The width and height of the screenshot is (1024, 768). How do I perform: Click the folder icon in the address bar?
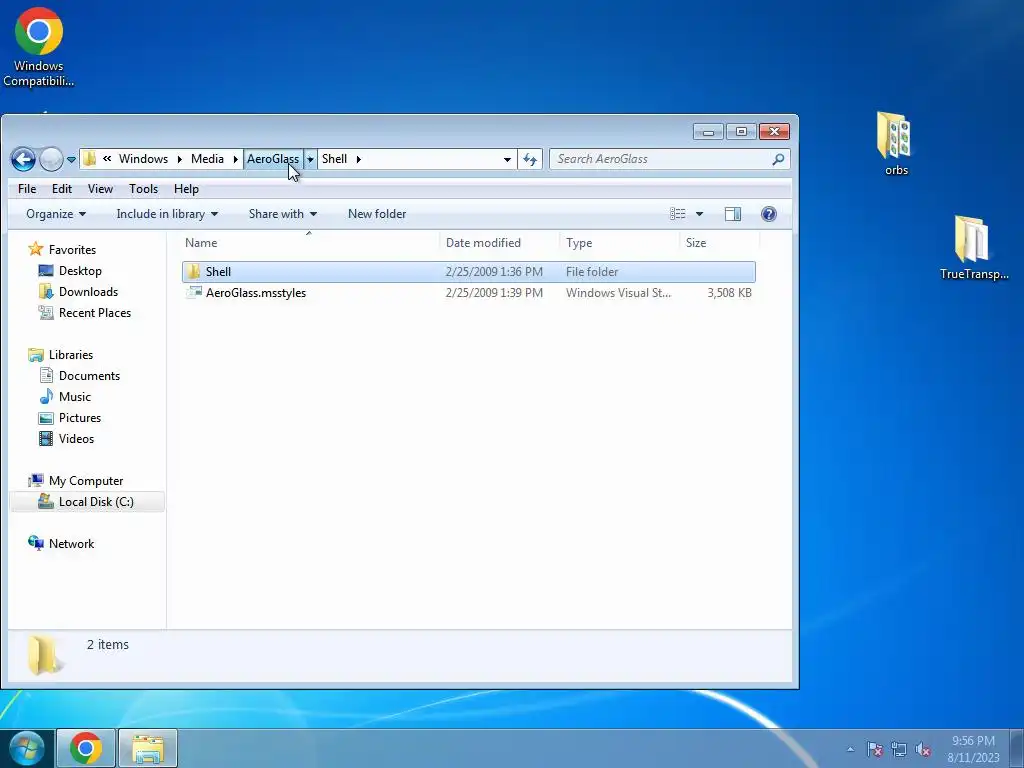coord(90,159)
